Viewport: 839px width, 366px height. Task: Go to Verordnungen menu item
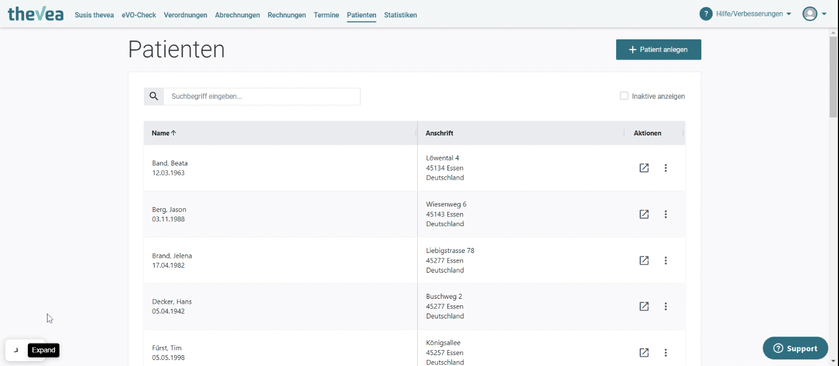[x=185, y=15]
